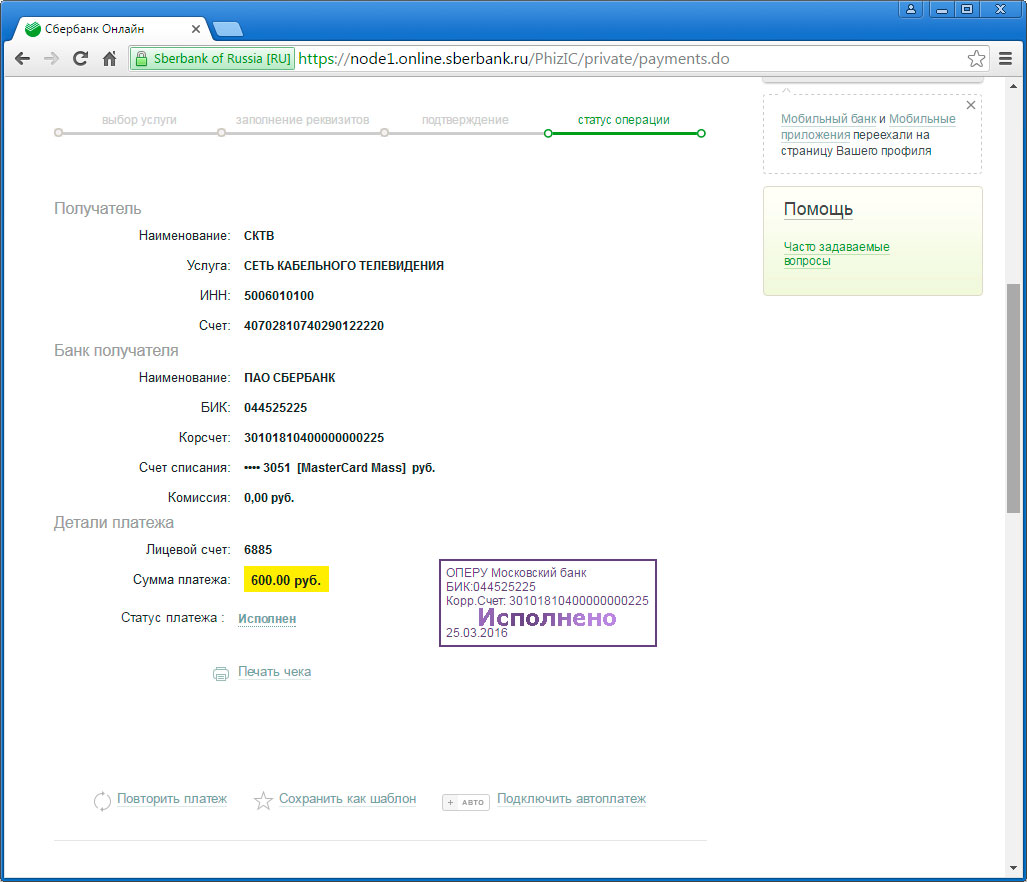The height and width of the screenshot is (882, 1027).
Task: Click the ИНН value 5006010100
Action: click(279, 296)
